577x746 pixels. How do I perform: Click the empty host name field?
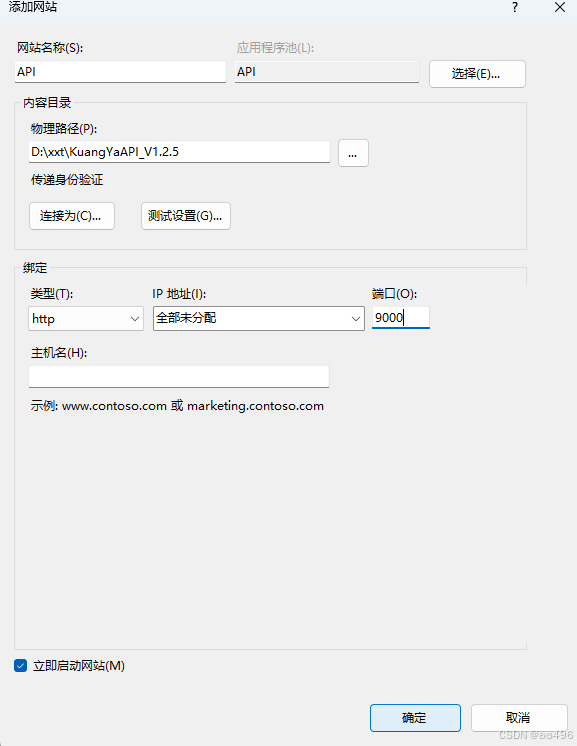click(x=179, y=376)
